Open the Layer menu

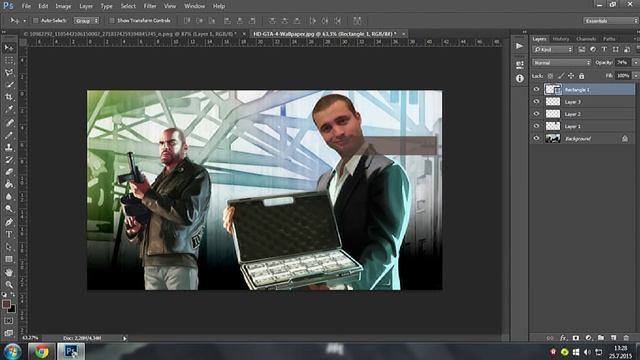coord(86,6)
